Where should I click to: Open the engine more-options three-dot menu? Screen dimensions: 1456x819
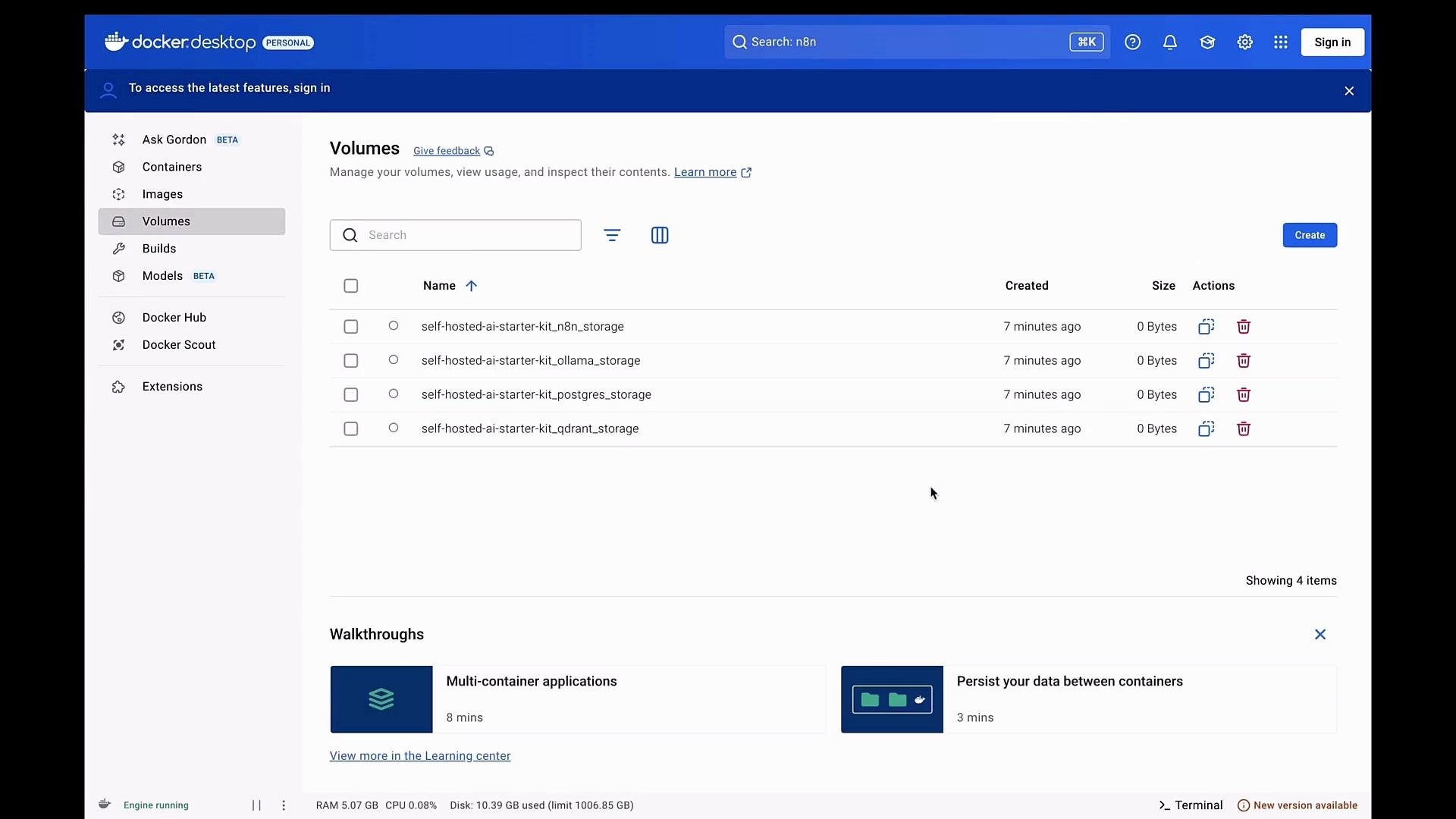click(x=284, y=805)
